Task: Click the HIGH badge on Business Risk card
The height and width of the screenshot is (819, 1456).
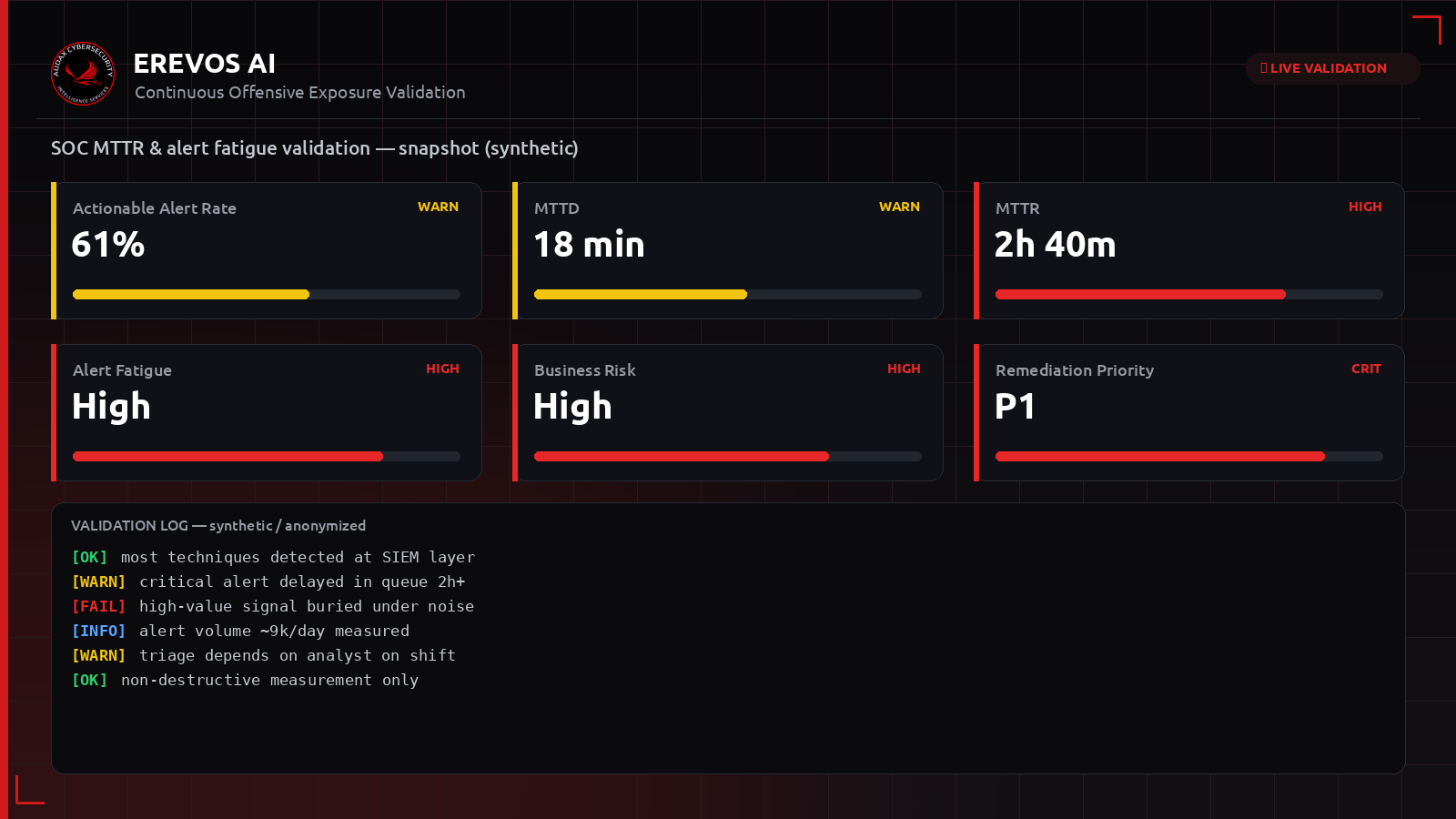Action: tap(904, 369)
